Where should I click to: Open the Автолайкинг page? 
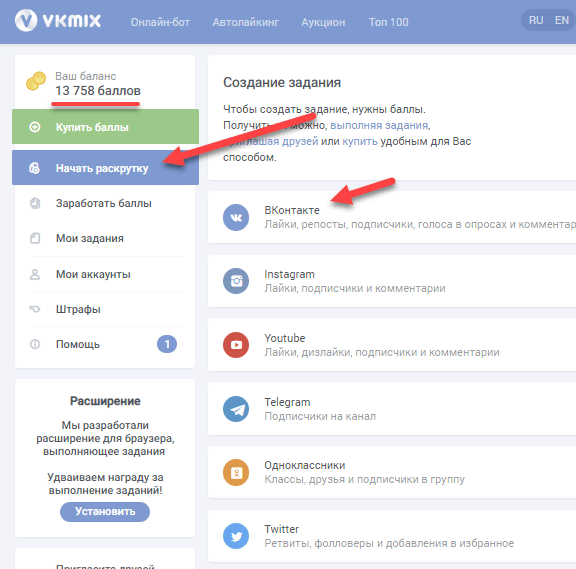click(245, 22)
